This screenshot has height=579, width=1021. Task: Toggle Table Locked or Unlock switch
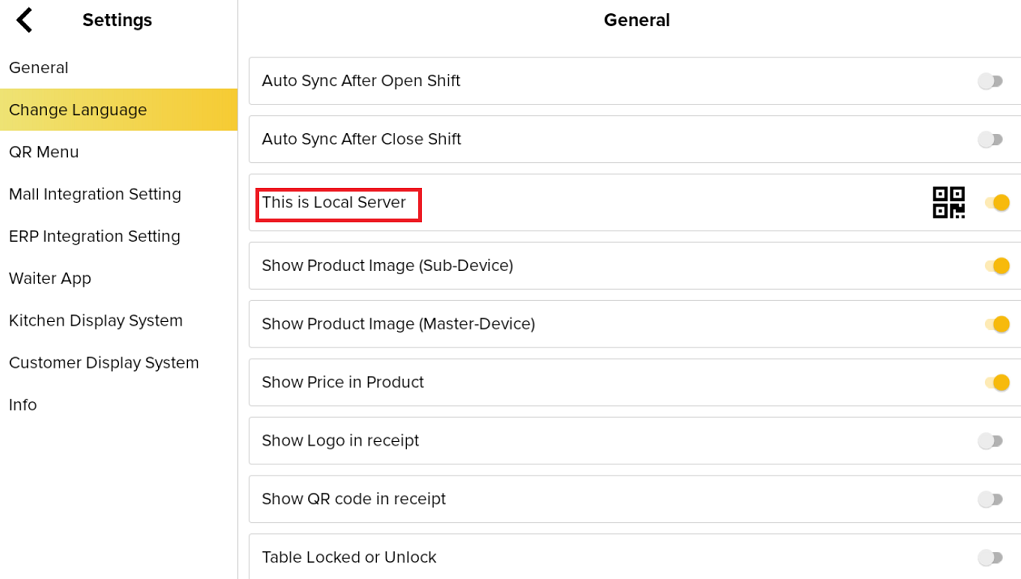991,557
